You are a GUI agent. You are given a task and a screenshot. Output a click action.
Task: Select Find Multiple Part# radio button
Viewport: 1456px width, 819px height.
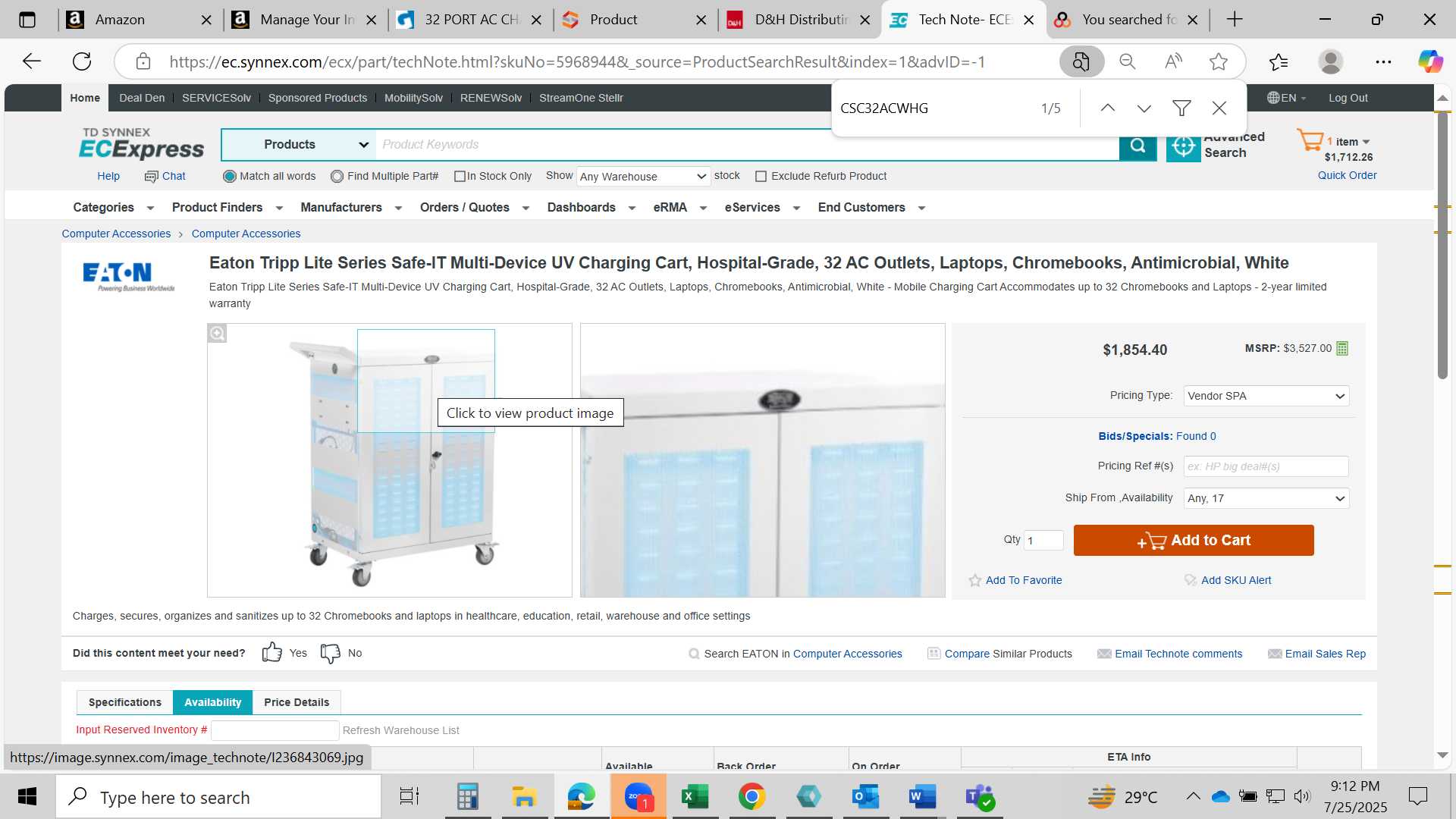coord(337,177)
